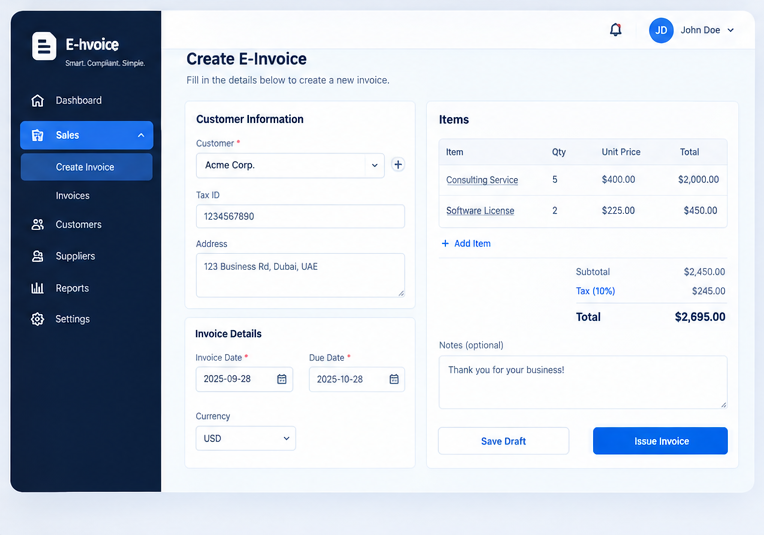This screenshot has width=764, height=535.
Task: Expand John Doe account dropdown arrow
Action: 730,30
